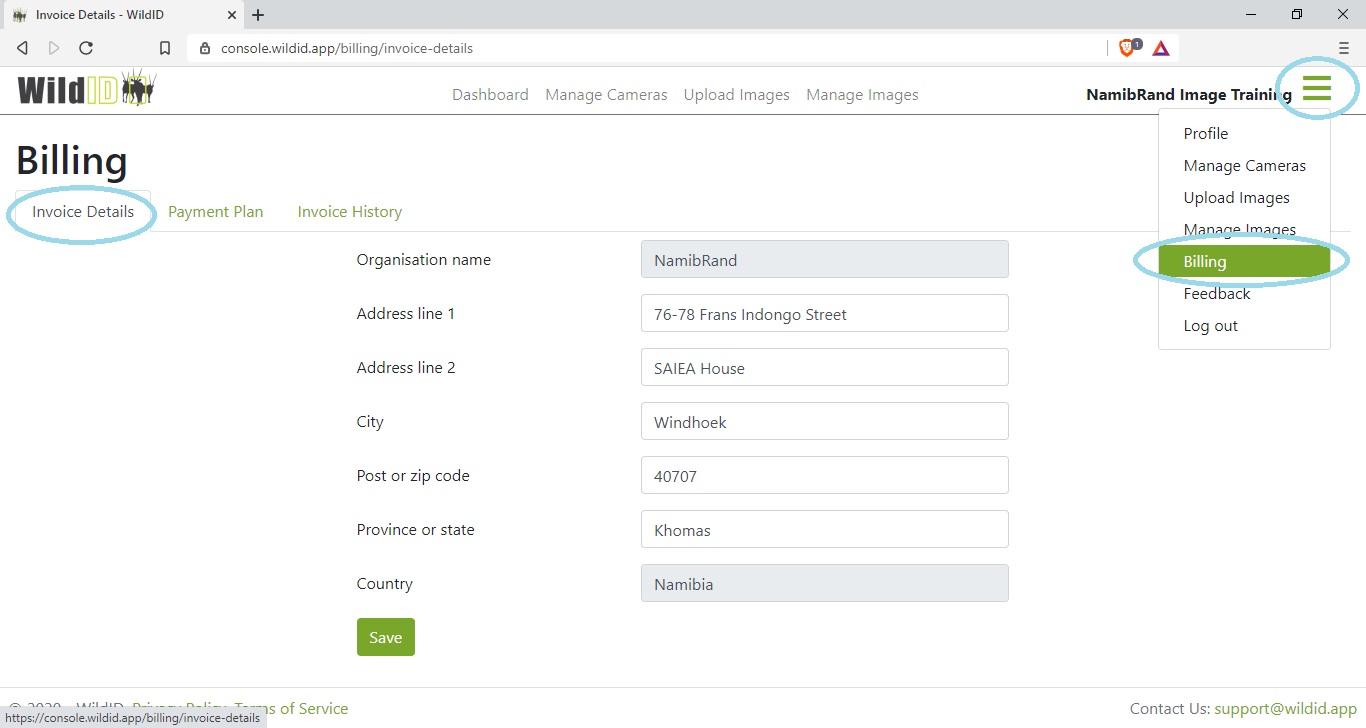Select Billing in the dropdown menu
Screen dimensions: 1366x728
coord(1244,262)
